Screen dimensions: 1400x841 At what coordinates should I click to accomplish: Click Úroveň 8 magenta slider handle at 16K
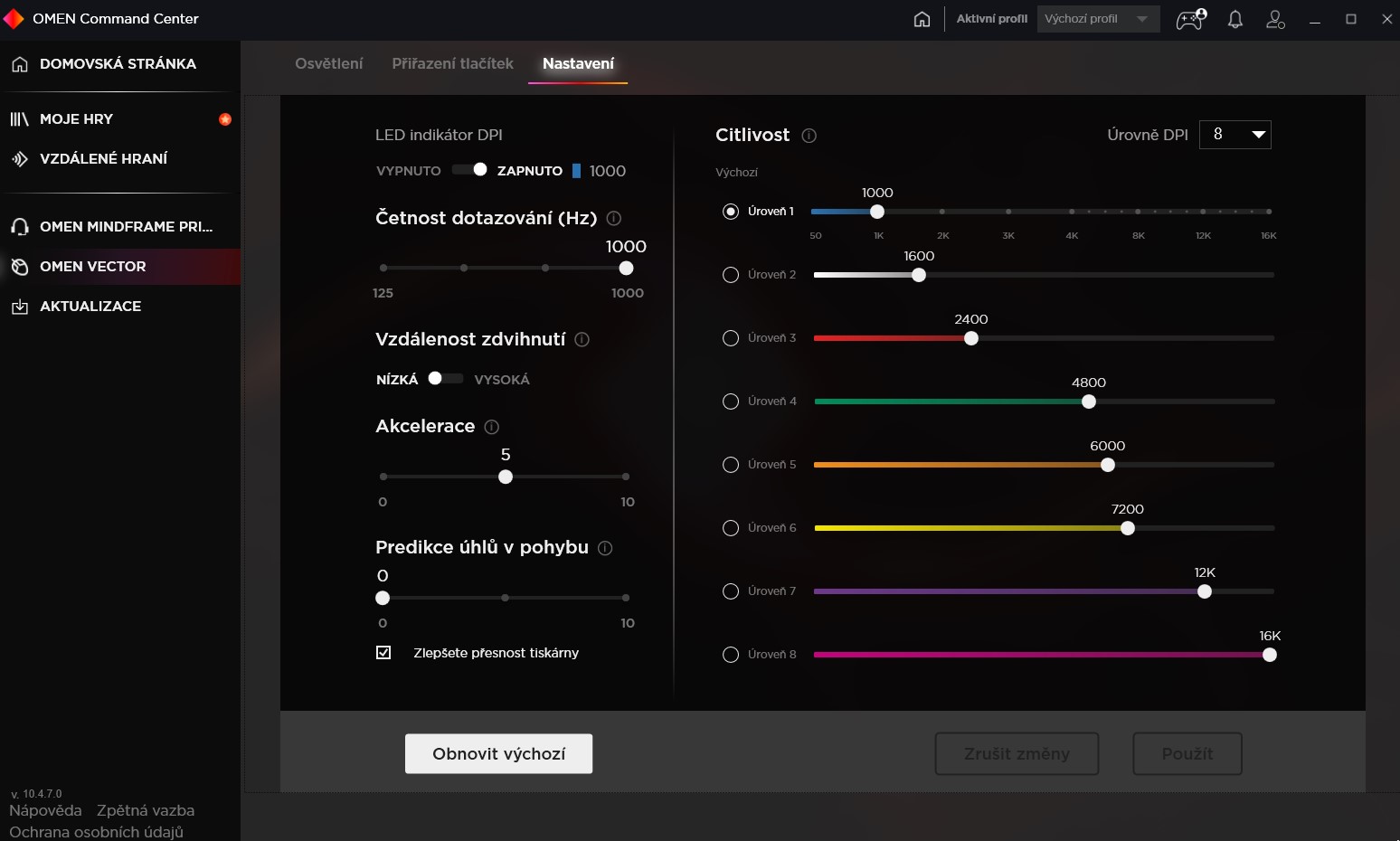(x=1270, y=655)
